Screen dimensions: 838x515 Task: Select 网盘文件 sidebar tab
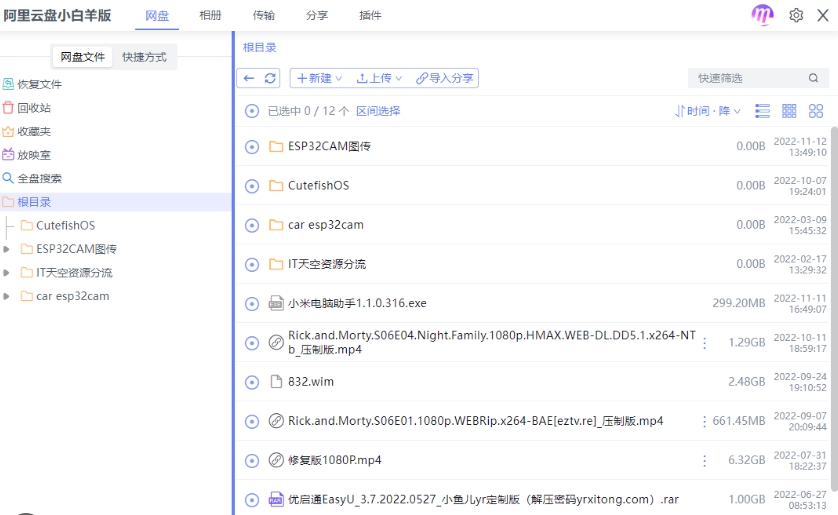82,57
